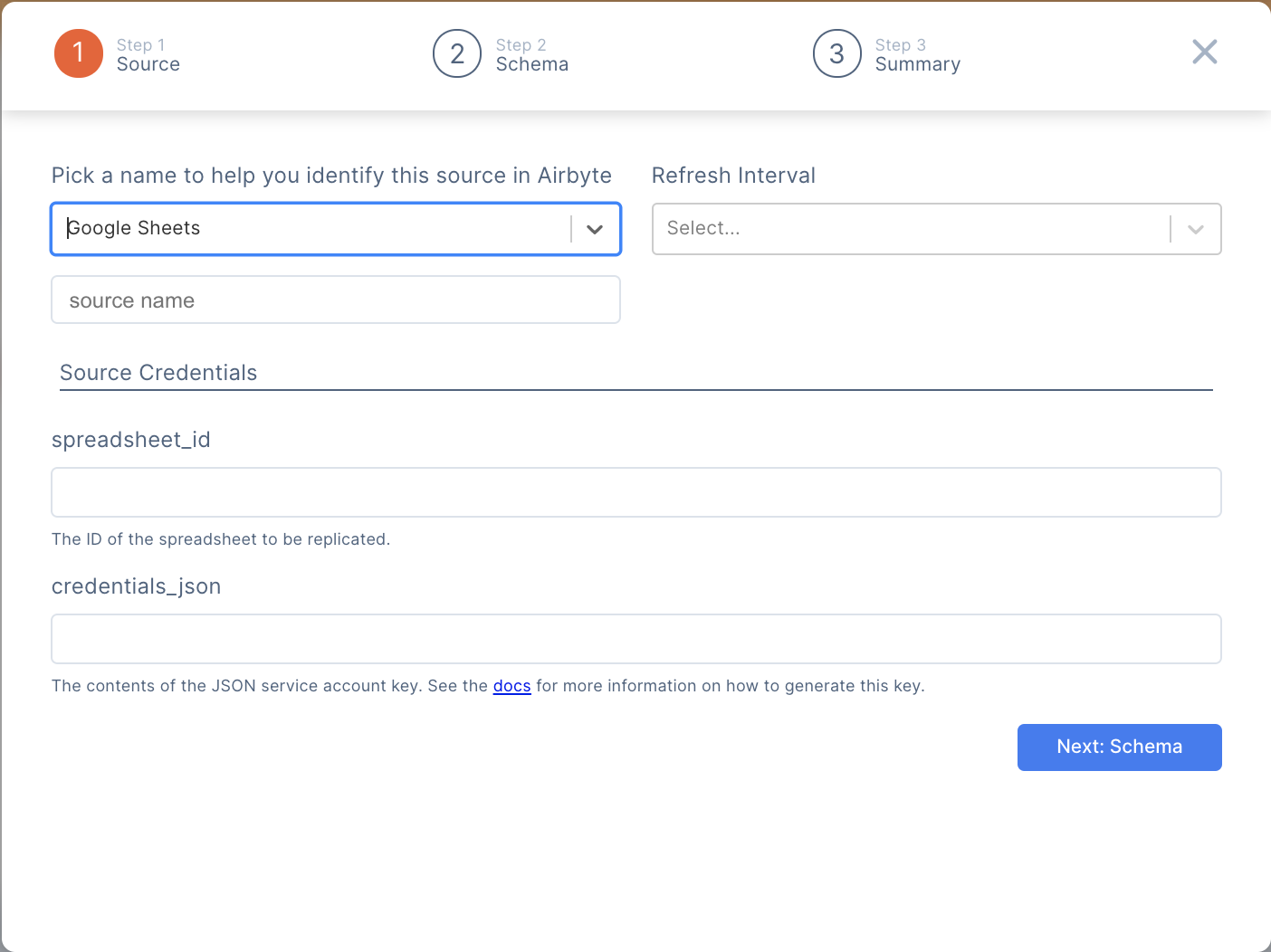Focus the spreadsheet_id input field

click(636, 492)
